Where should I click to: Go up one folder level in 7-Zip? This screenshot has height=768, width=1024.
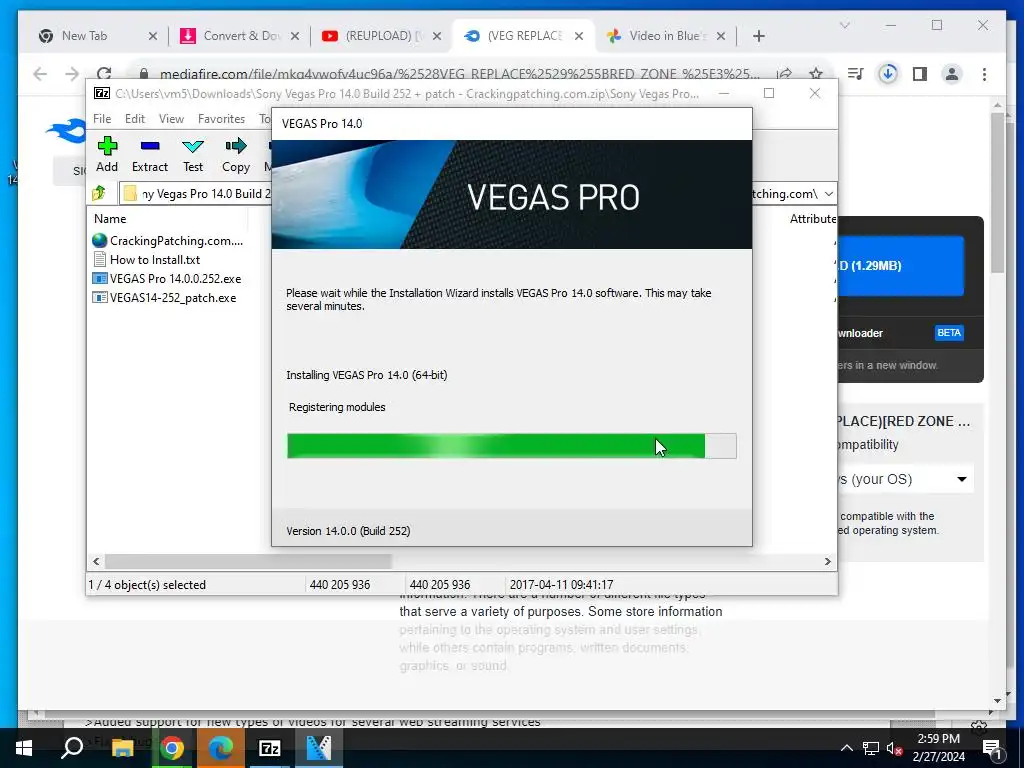click(99, 193)
